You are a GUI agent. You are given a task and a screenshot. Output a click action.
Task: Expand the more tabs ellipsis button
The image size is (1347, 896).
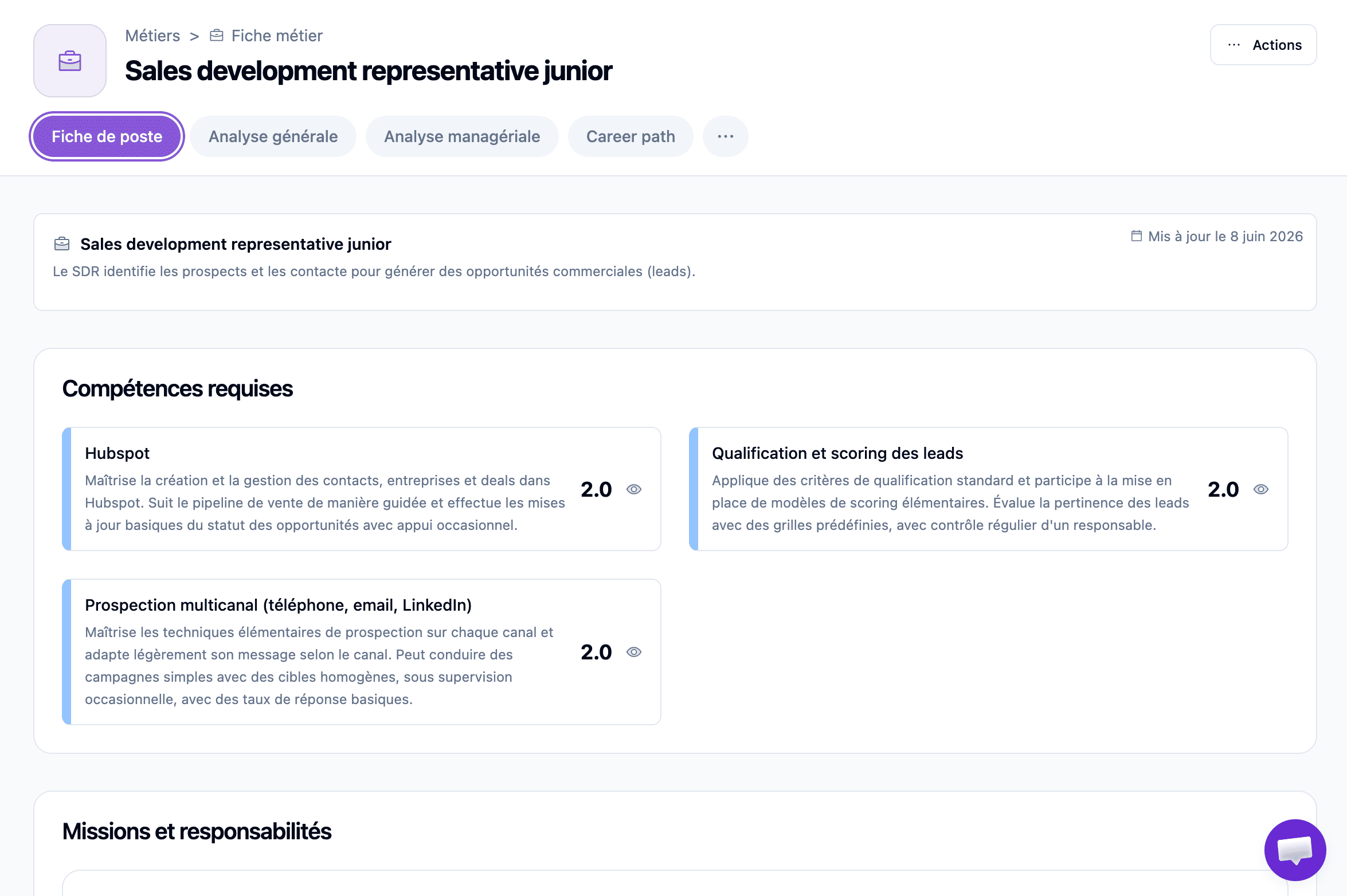click(726, 136)
